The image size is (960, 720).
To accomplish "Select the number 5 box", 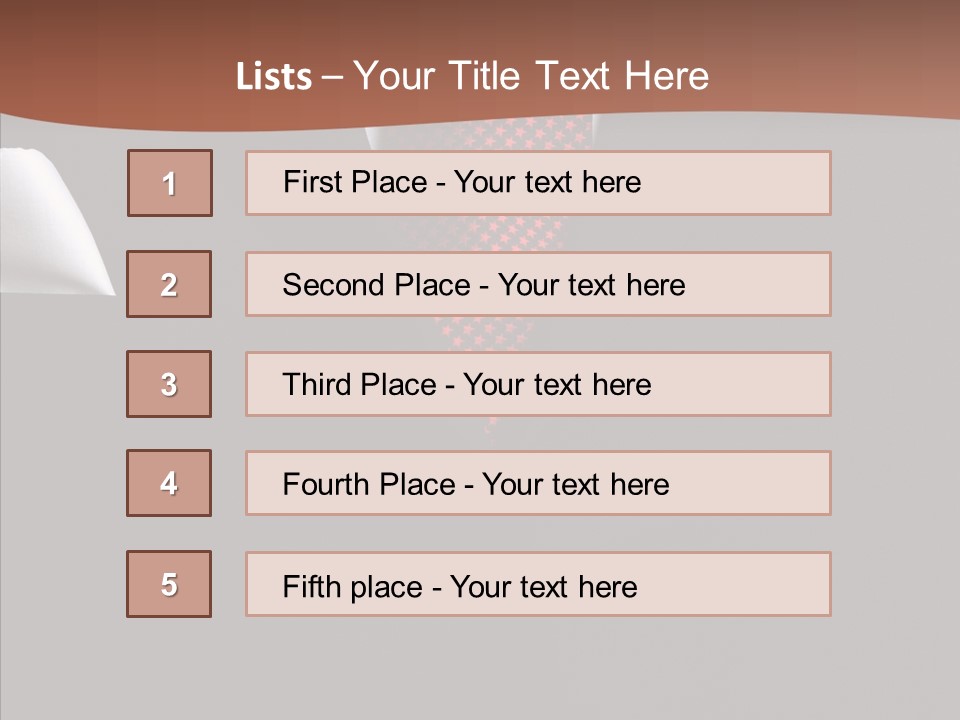I will 169,584.
